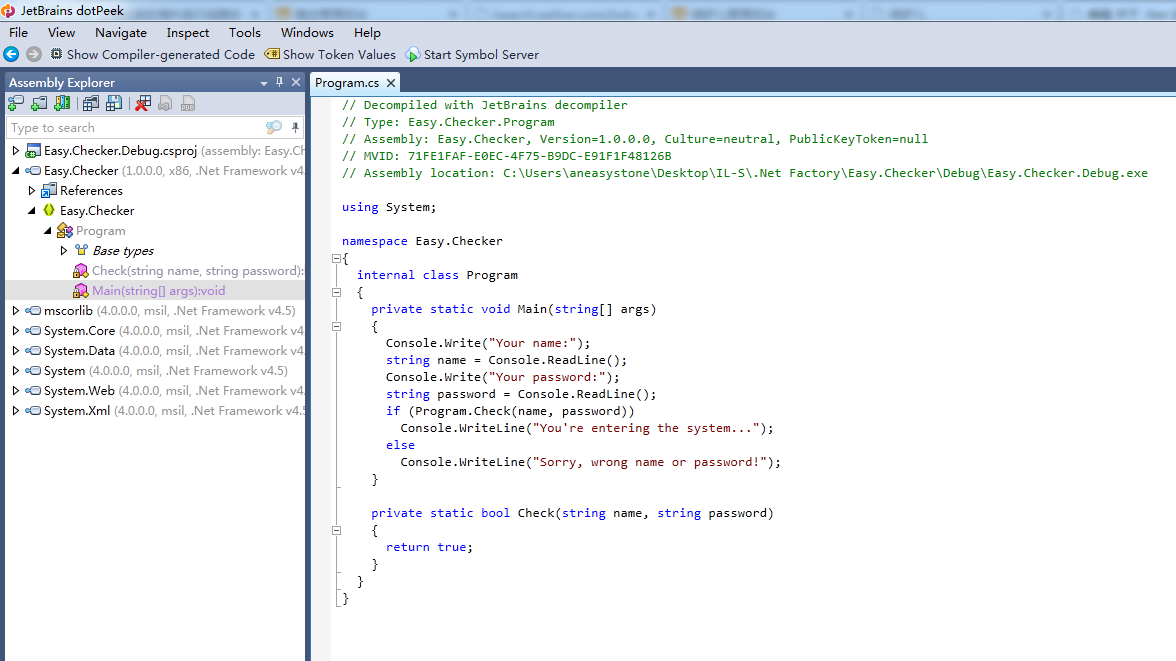Image resolution: width=1176 pixels, height=661 pixels.
Task: Pin the Assembly Explorer panel
Action: point(280,83)
